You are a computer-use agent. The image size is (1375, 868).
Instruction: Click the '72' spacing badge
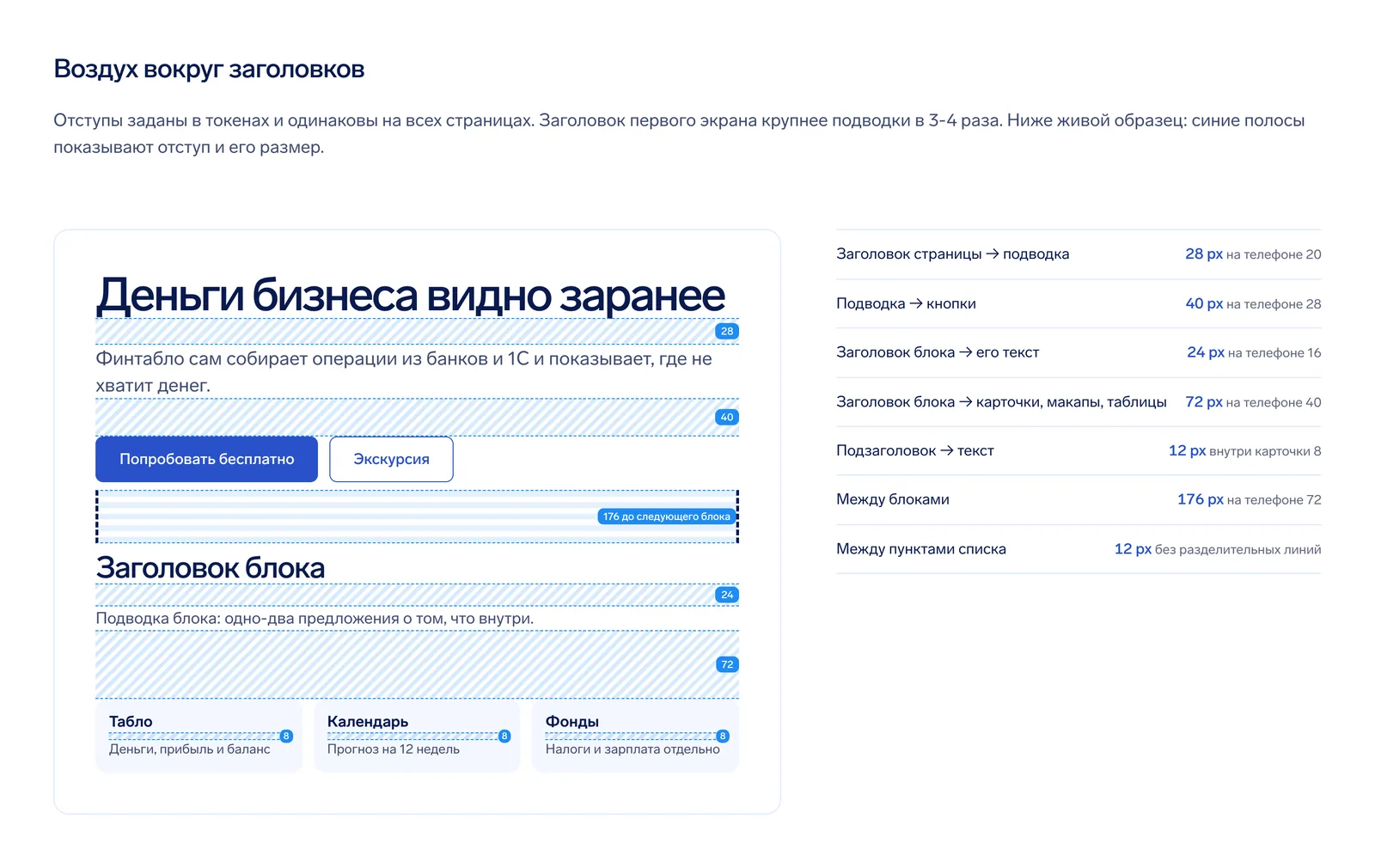click(727, 664)
